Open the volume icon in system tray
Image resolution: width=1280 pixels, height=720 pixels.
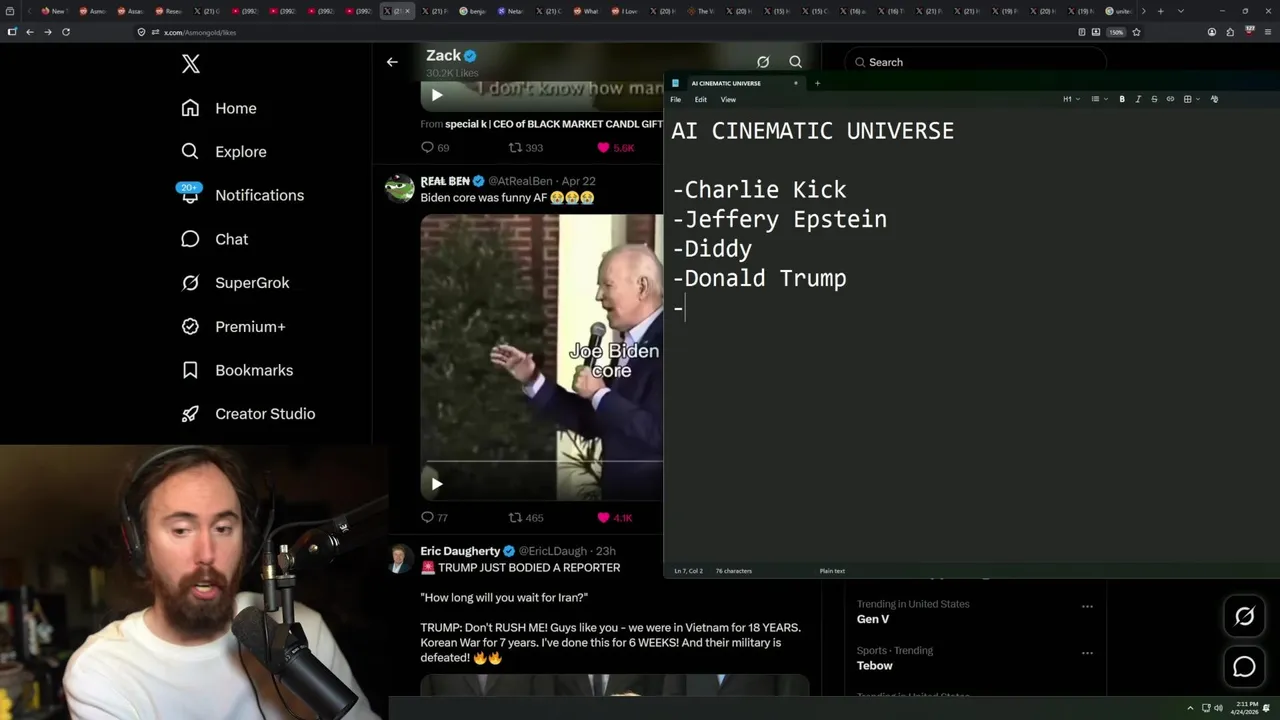1218,708
